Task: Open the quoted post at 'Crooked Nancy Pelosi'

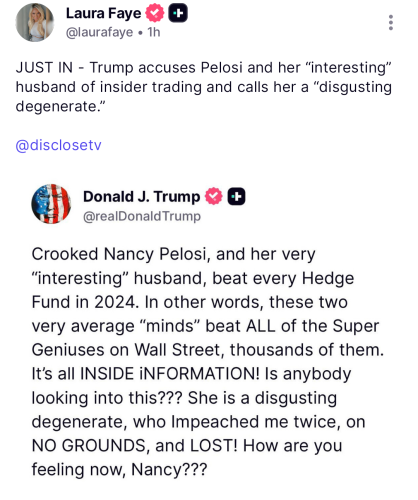Action: 119,254
